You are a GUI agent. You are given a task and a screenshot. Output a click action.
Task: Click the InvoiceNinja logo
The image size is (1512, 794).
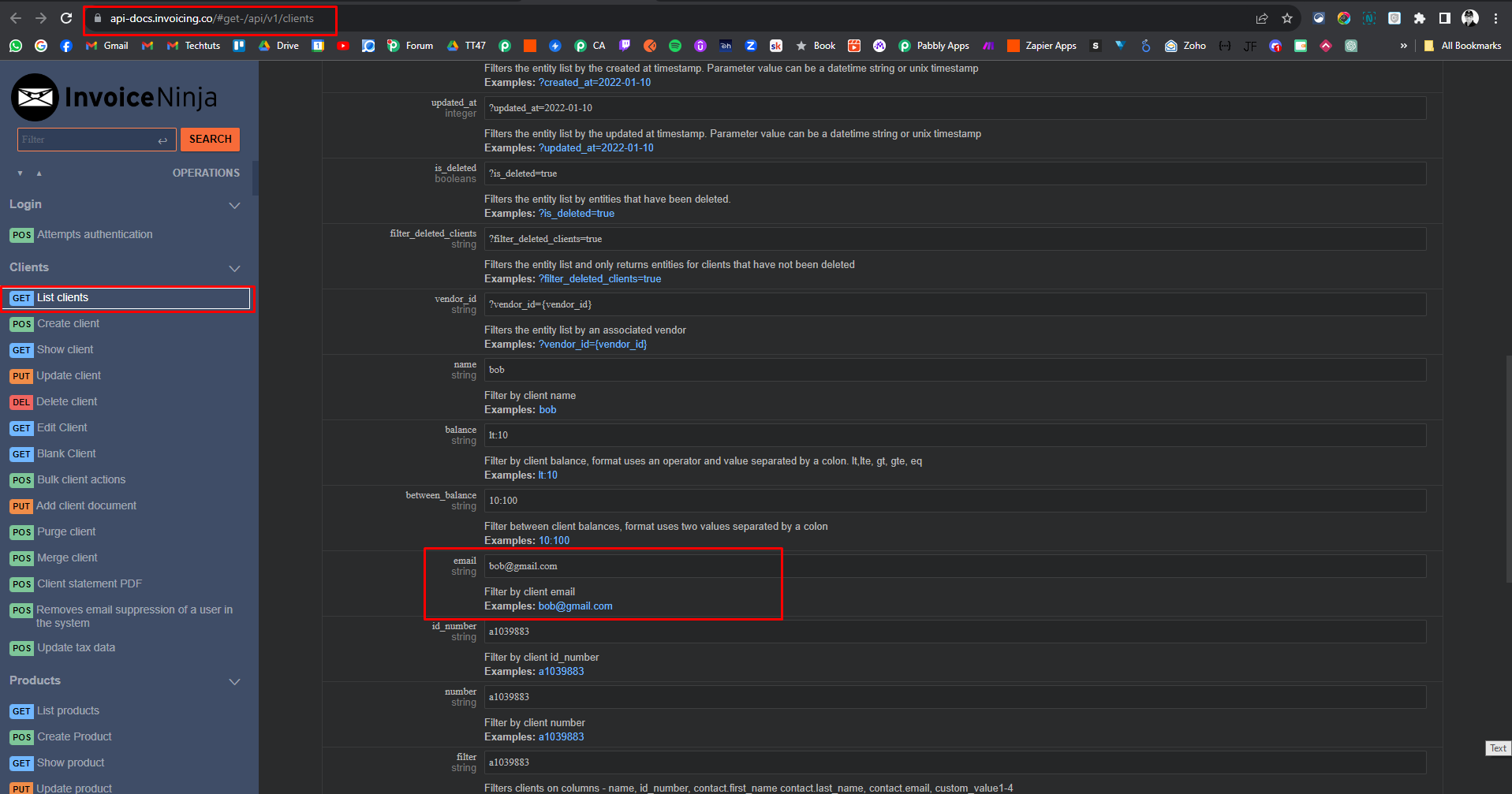click(114, 97)
